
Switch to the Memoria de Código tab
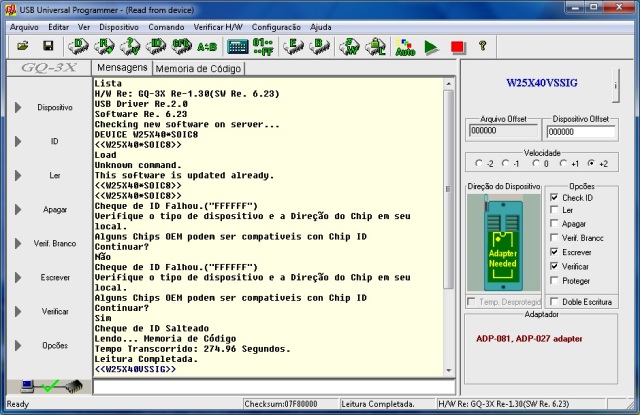[198, 69]
